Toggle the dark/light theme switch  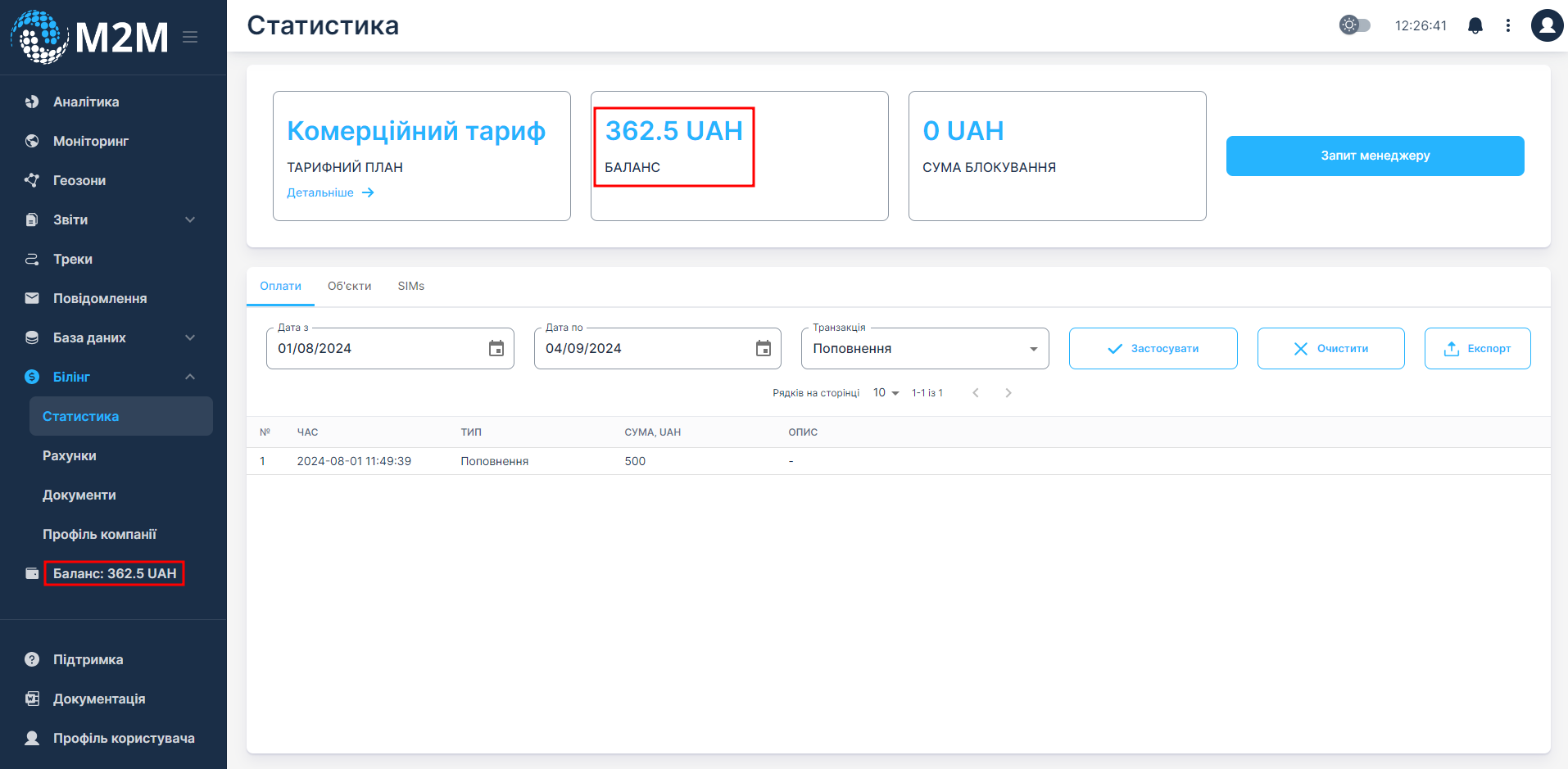[x=1354, y=25]
